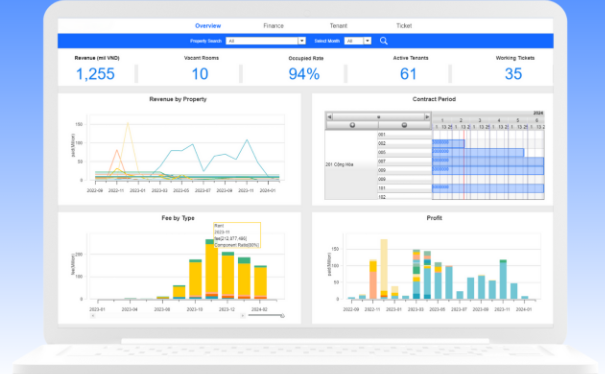The height and width of the screenshot is (374, 606).
Task: Click the magnifier search icon in blue bar
Action: [x=383, y=41]
